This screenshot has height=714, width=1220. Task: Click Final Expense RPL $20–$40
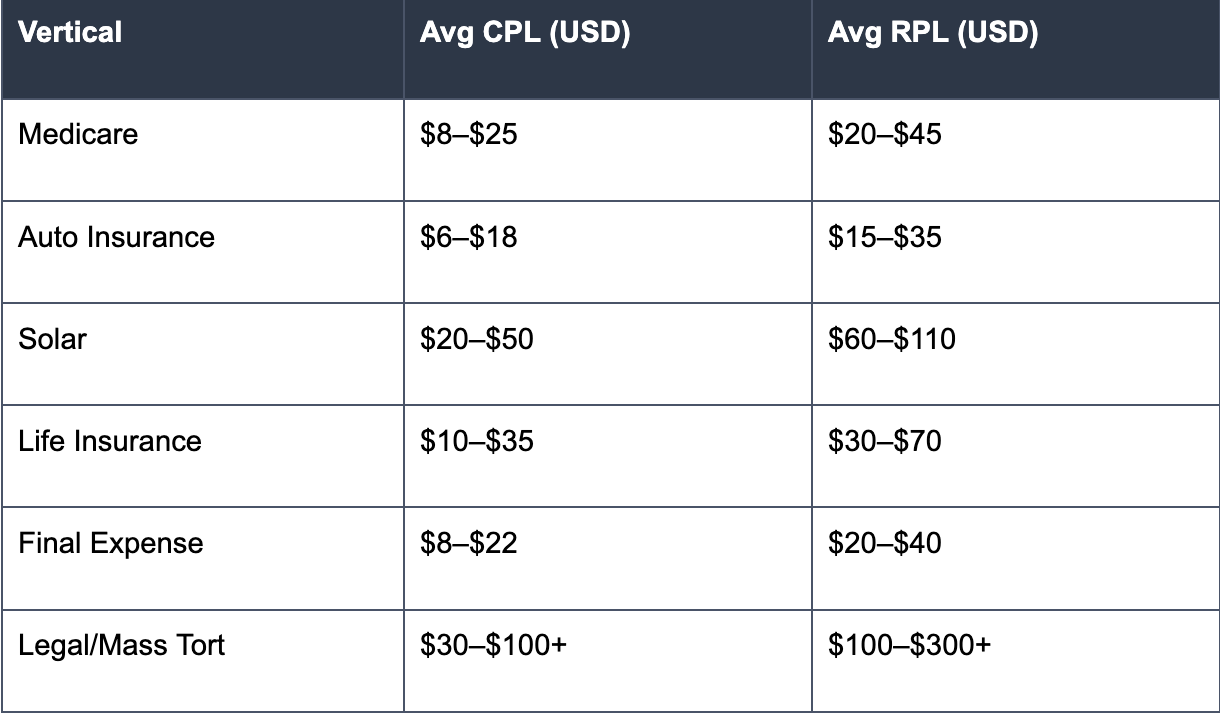click(x=885, y=543)
